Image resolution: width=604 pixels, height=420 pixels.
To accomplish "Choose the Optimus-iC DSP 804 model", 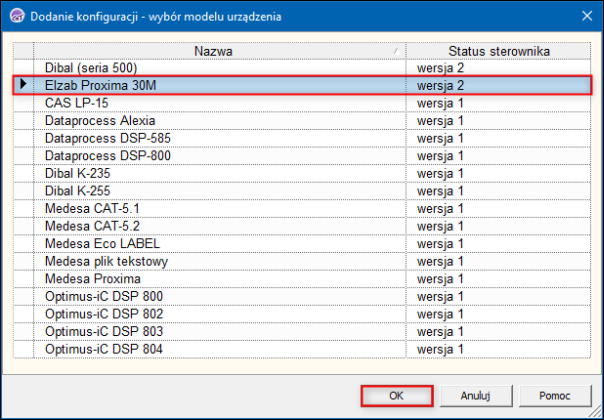I will (x=104, y=349).
